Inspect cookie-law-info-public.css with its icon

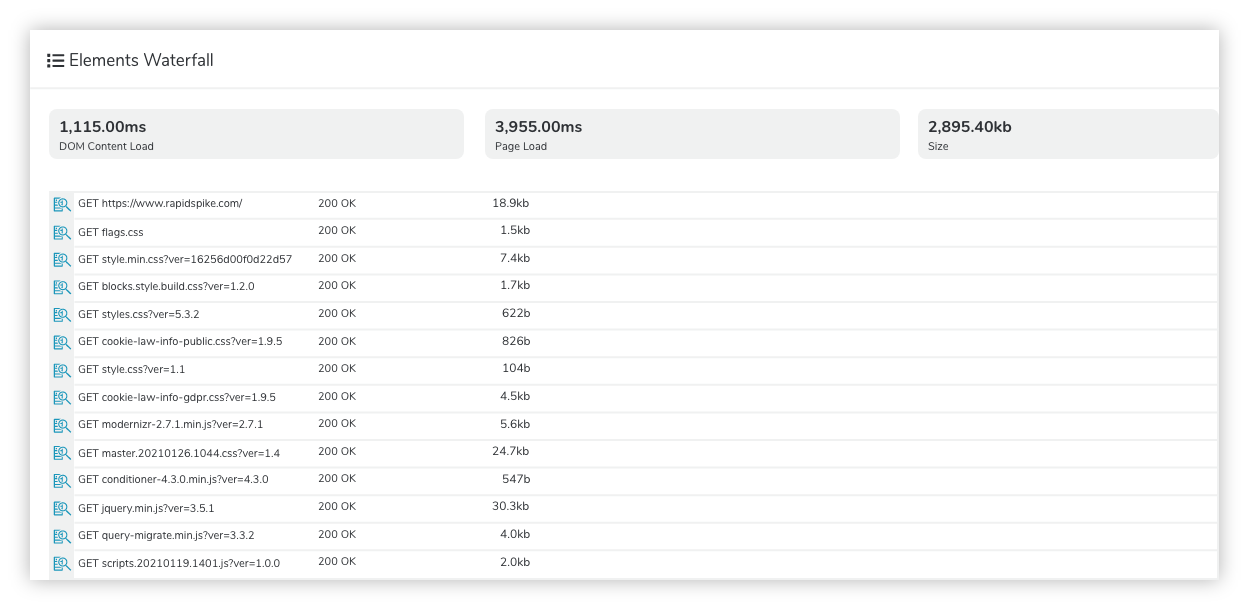[x=62, y=342]
